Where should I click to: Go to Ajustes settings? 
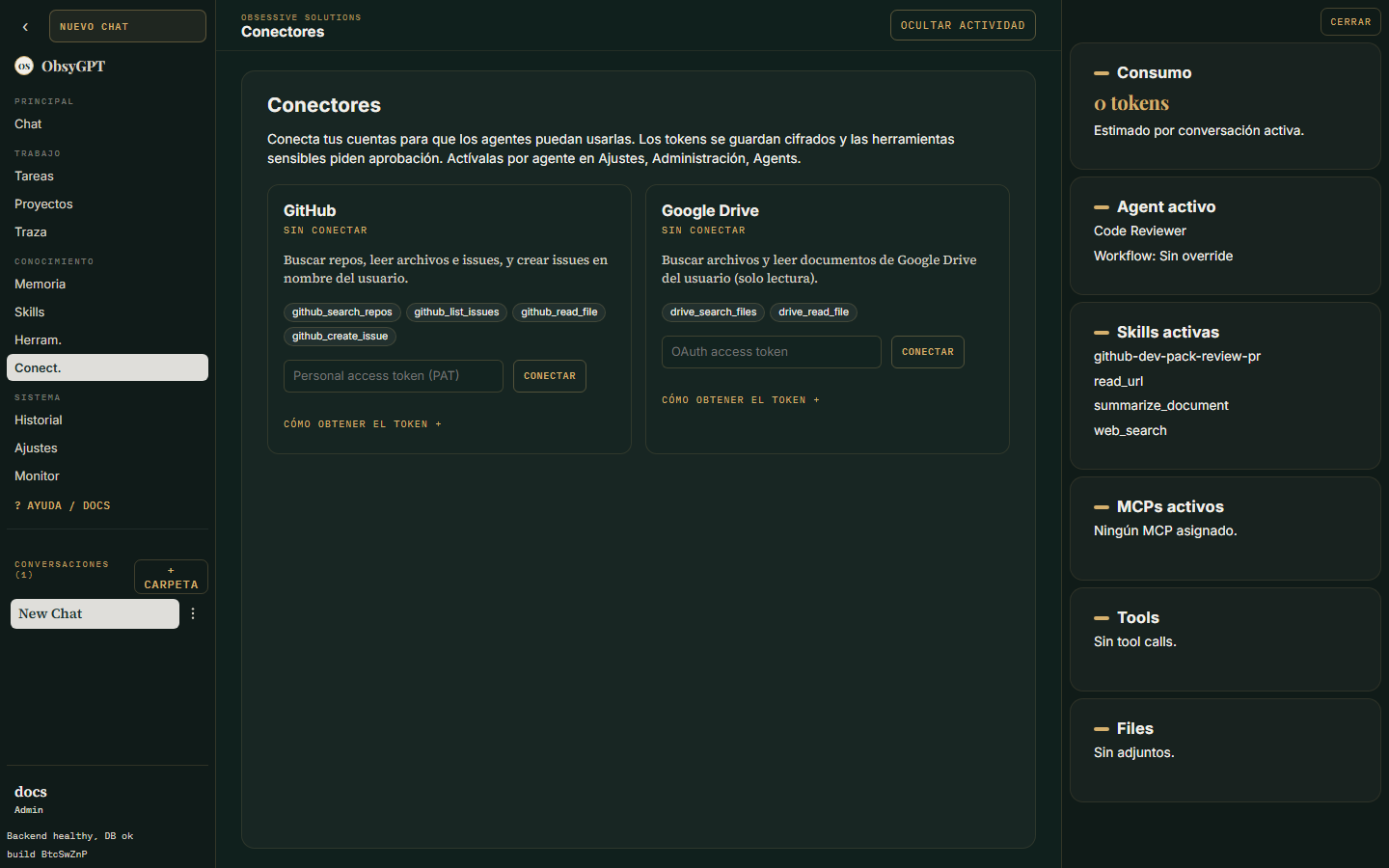point(107,448)
